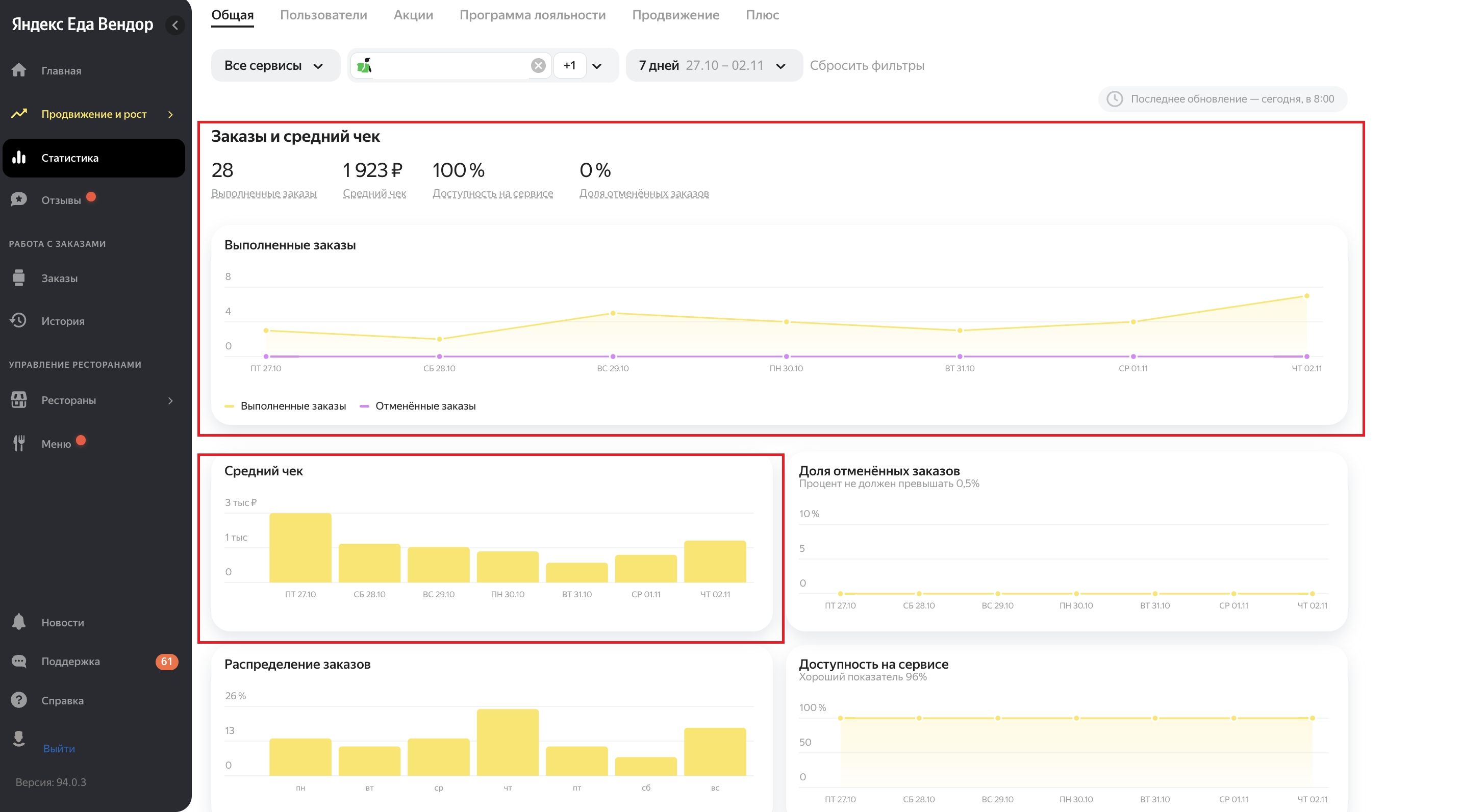Image resolution: width=1461 pixels, height=812 pixels.
Task: Open the Все сервисы dropdown
Action: click(274, 66)
